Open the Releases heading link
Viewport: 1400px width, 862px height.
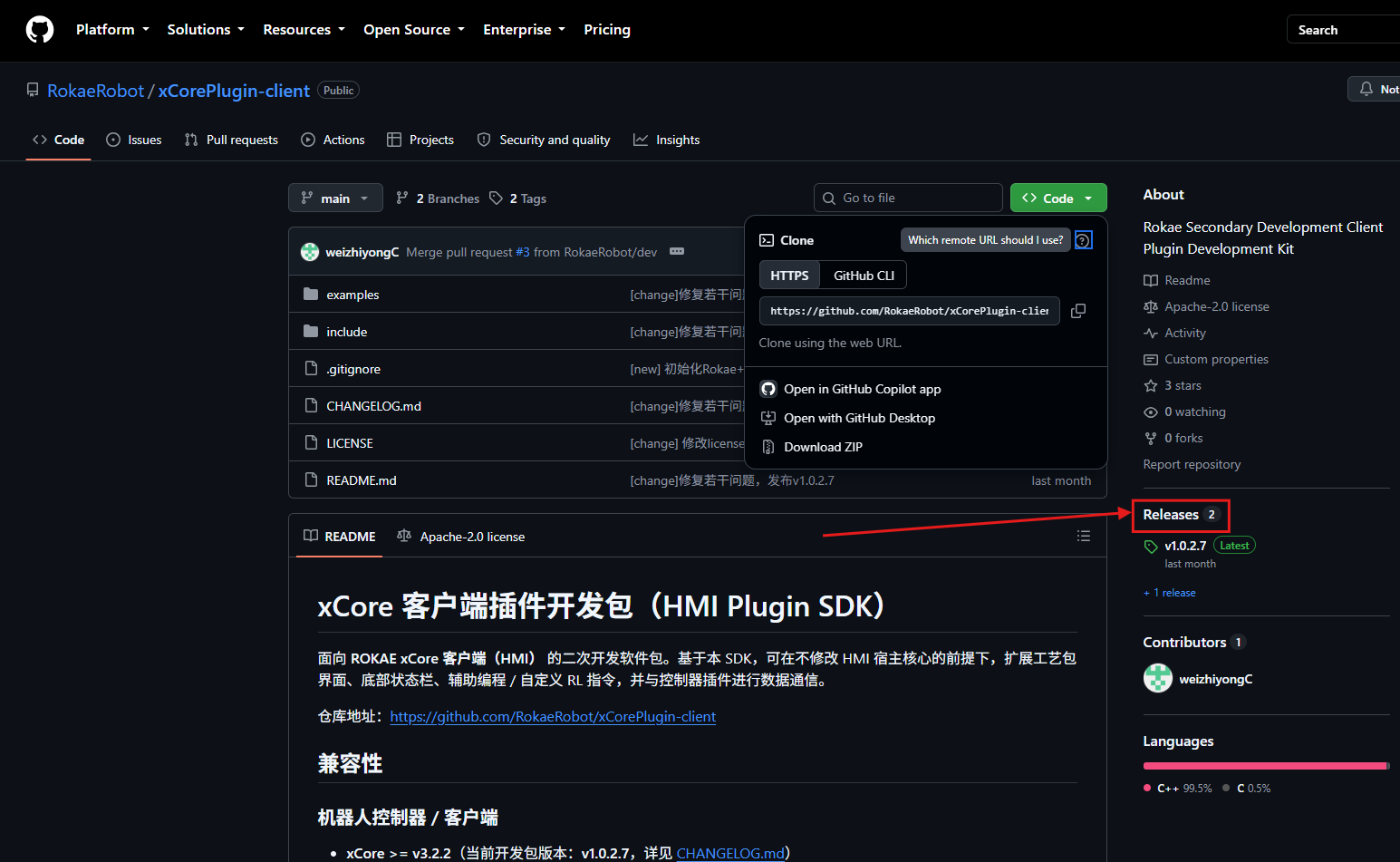pos(1181,515)
